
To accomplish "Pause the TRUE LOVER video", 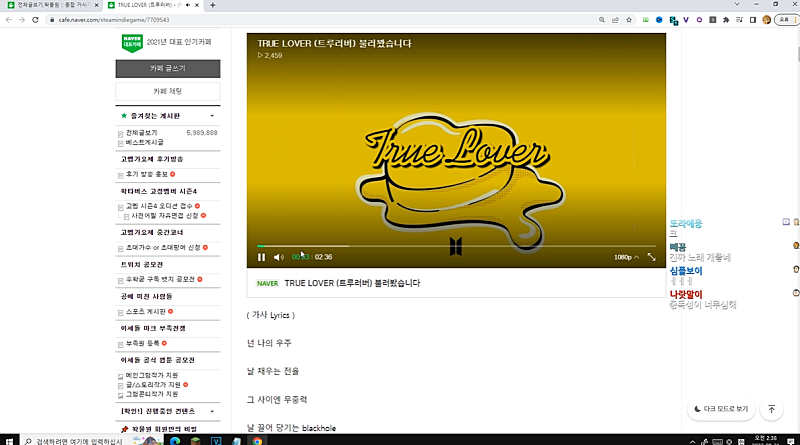I will pos(261,257).
